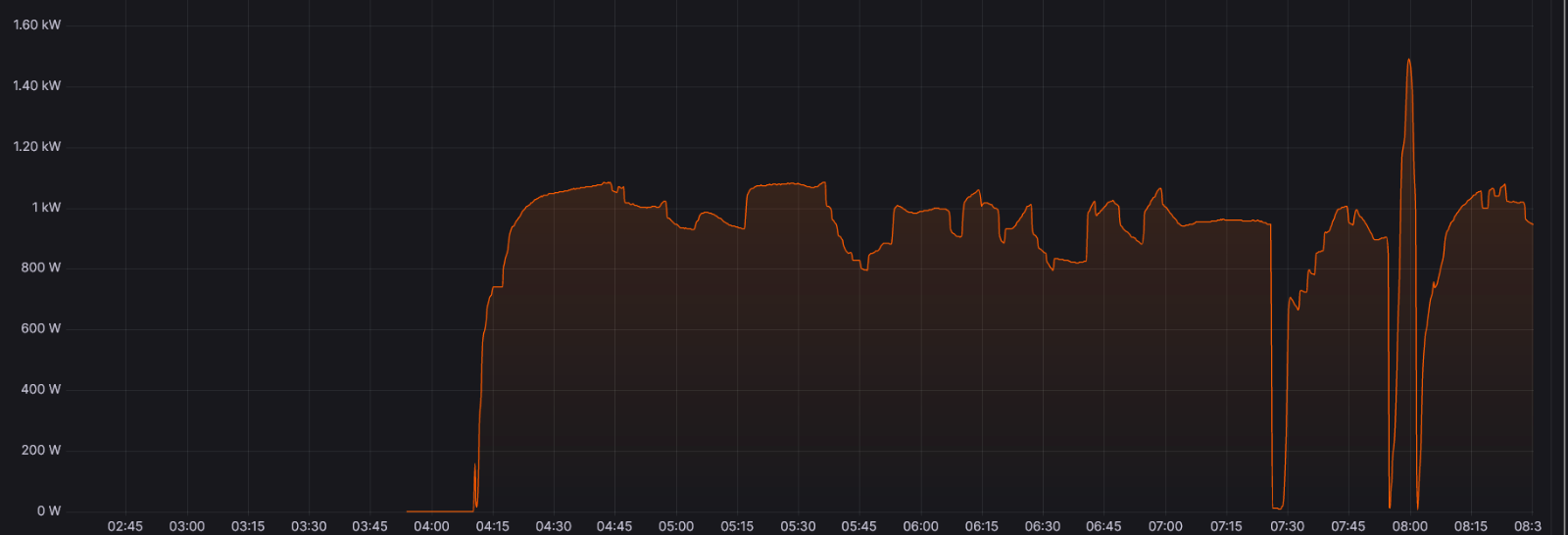This screenshot has height=535, width=1568.
Task: Click the 1.5 kW spike peak near 08:00
Action: coord(1409,61)
